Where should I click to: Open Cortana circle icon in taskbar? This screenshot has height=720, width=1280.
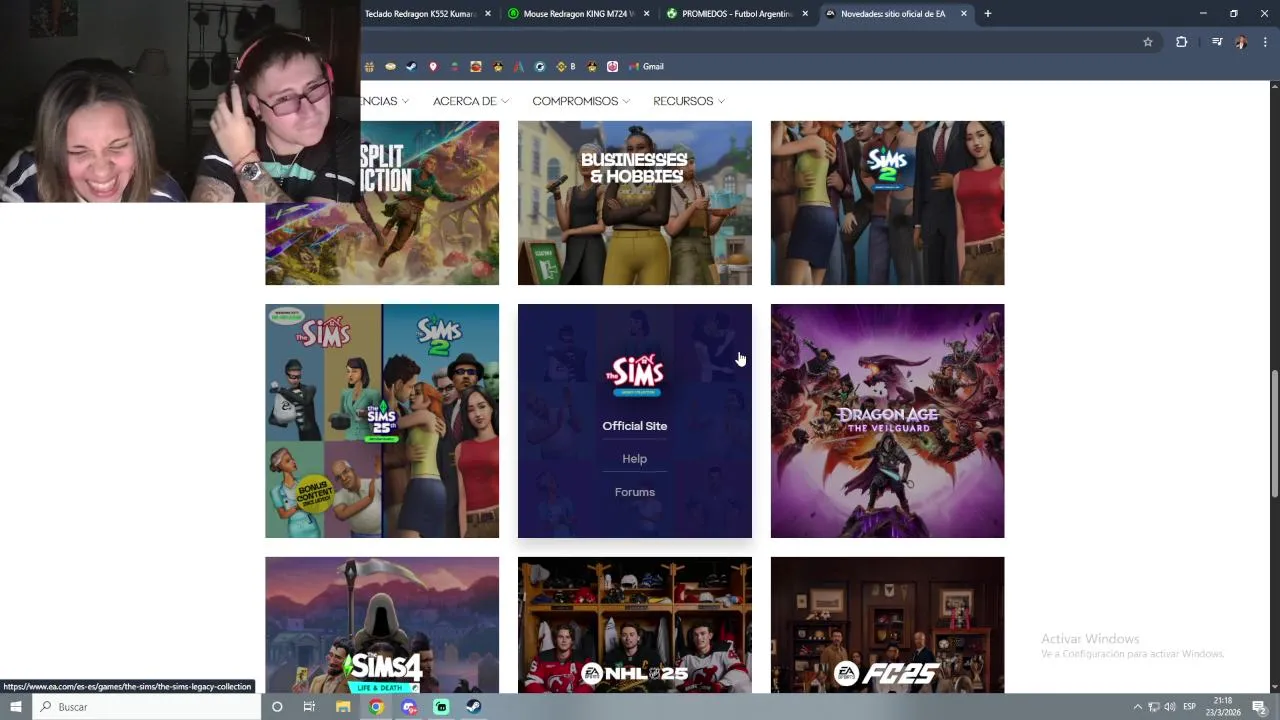[277, 707]
